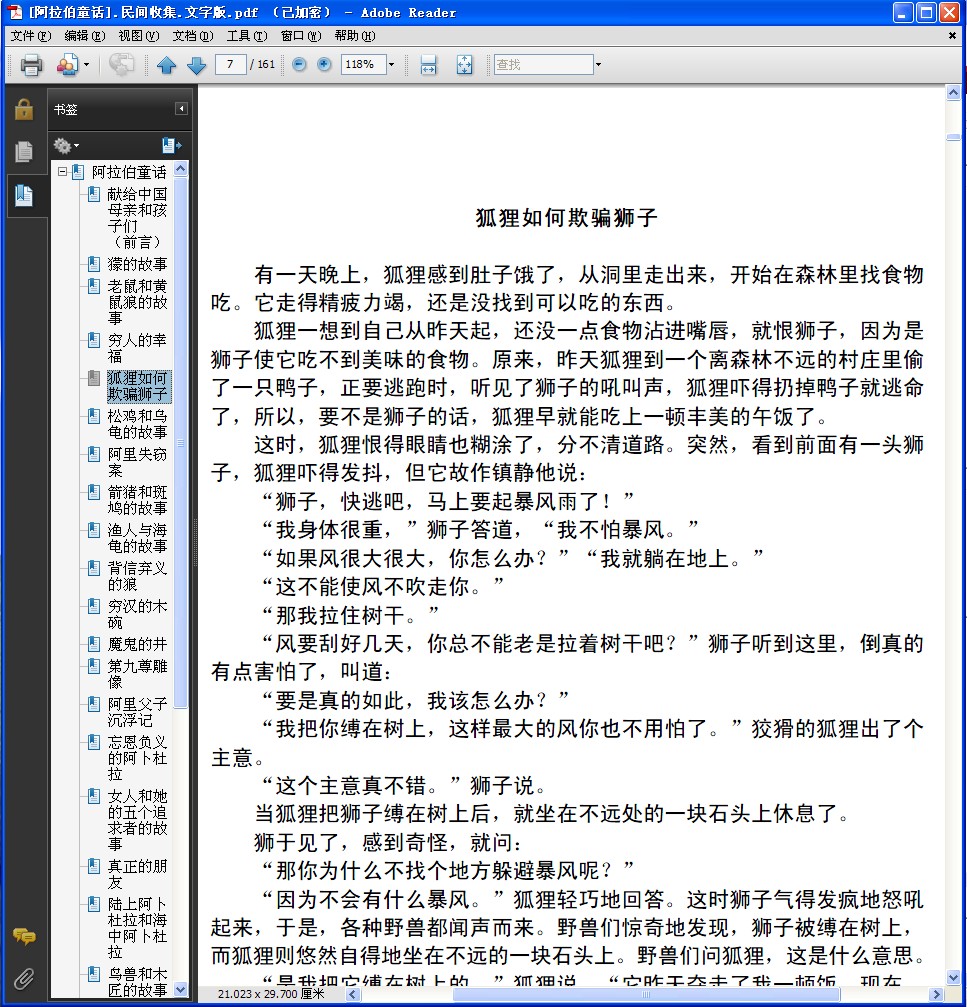Open bookmark 魔鬼的井

pos(137,644)
